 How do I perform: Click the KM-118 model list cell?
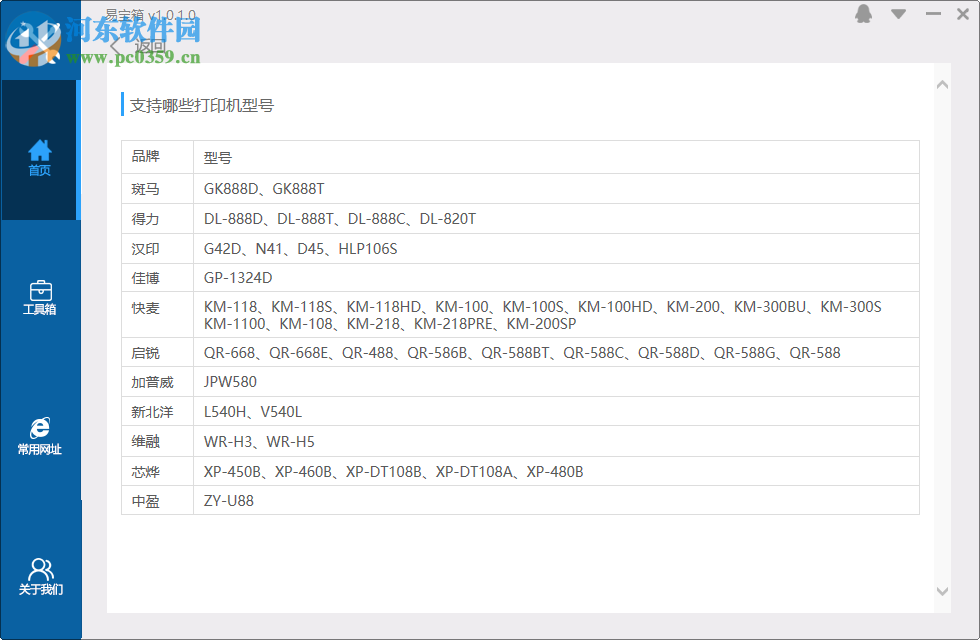pos(556,315)
